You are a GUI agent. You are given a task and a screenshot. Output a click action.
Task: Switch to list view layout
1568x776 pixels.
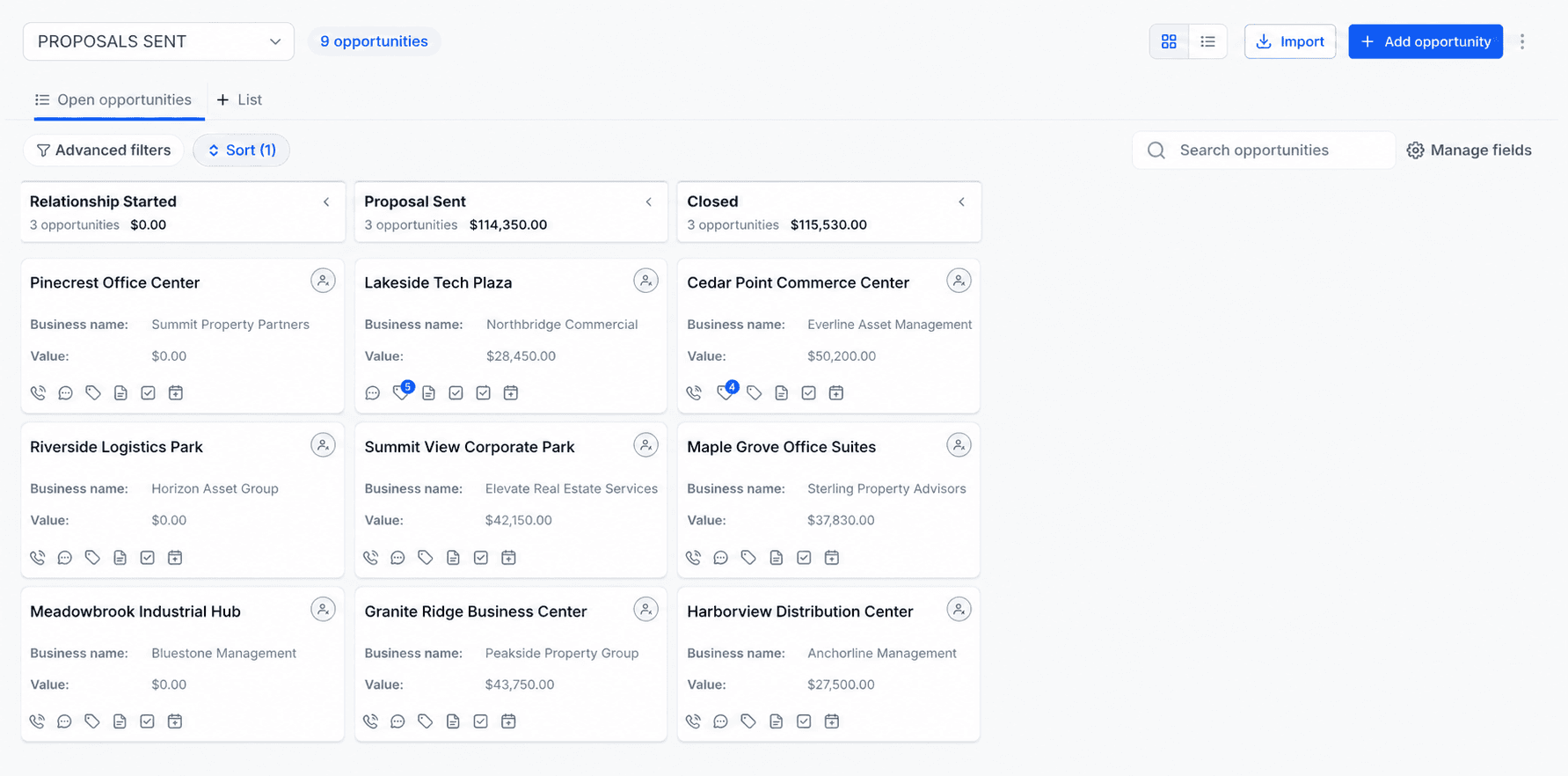point(1207,41)
